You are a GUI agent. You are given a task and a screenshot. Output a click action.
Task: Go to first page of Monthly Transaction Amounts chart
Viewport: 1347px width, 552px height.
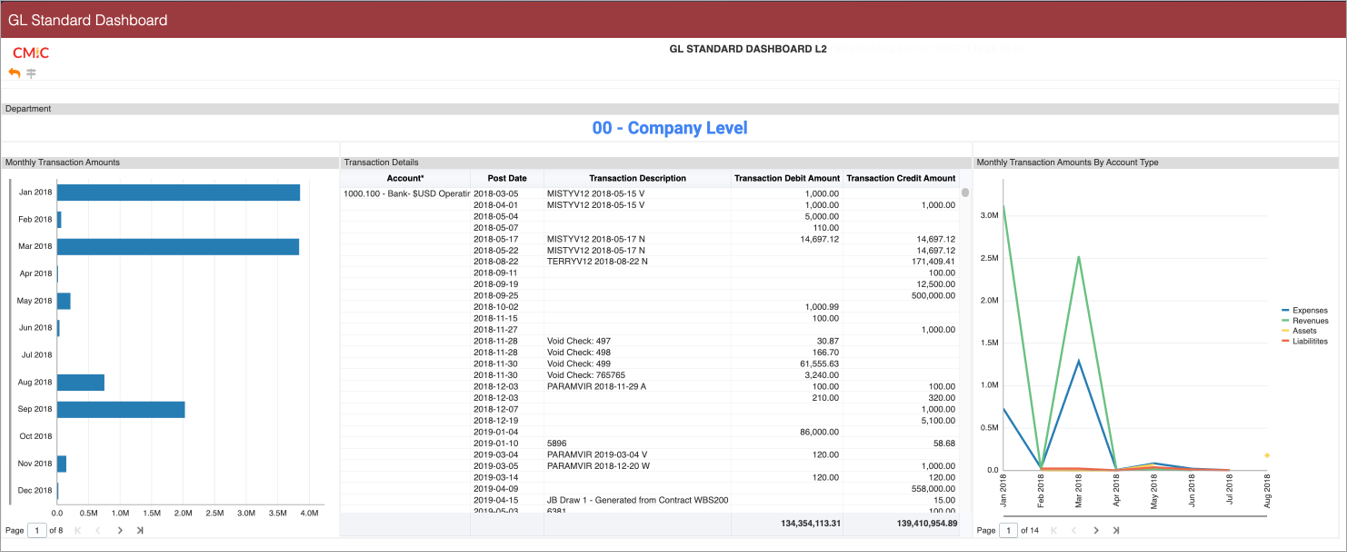tap(78, 530)
